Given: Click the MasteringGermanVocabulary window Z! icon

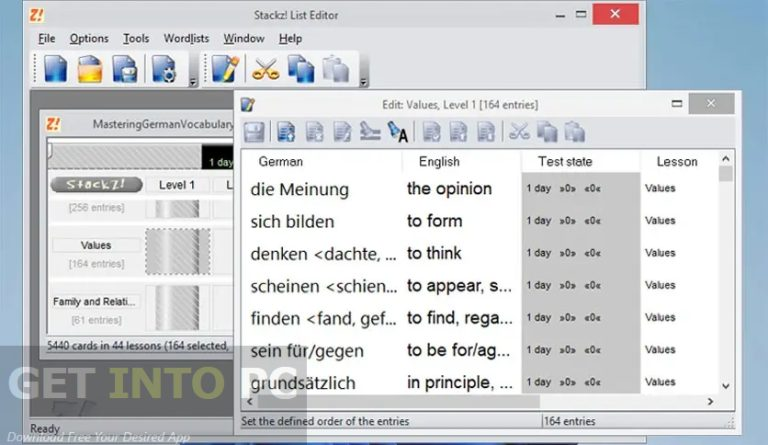Looking at the screenshot, I should pyautogui.click(x=53, y=124).
